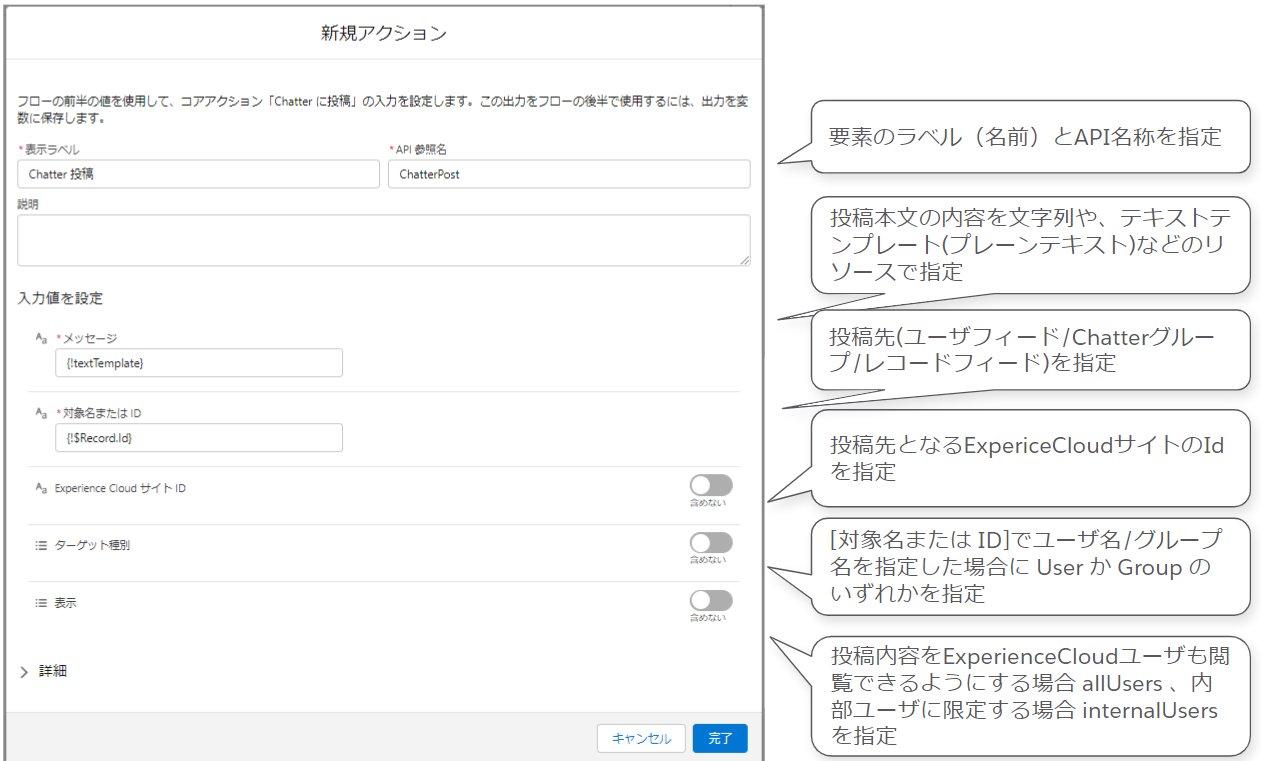Click the Aa icon for Experience Cloud サイト ID

pos(39,489)
